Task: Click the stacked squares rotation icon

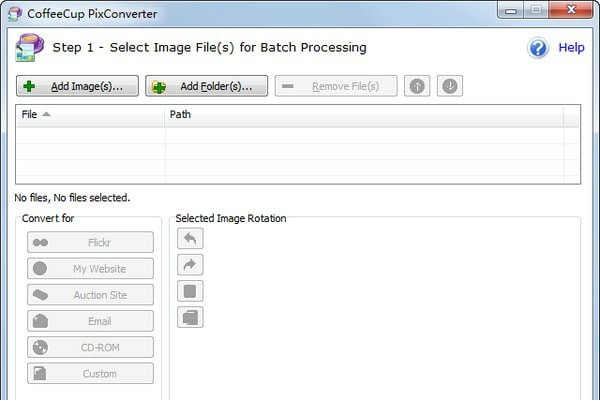Action: click(x=190, y=317)
